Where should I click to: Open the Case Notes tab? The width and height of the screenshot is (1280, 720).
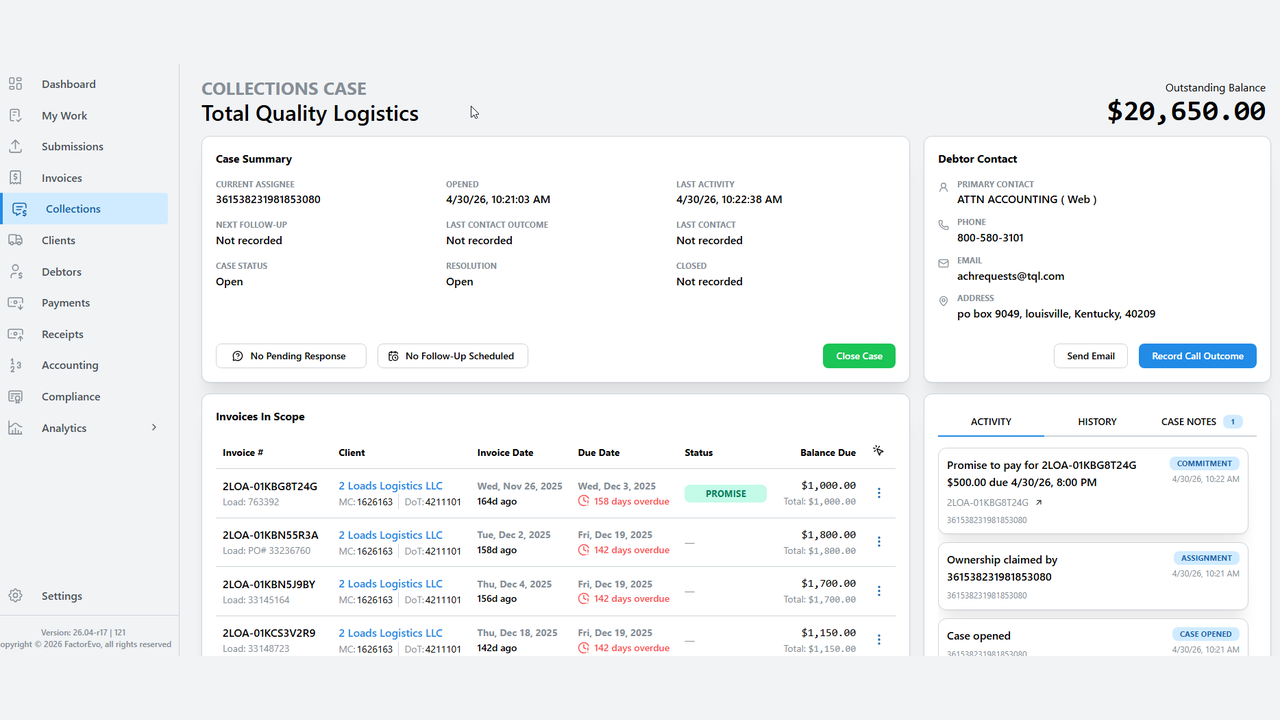(x=1202, y=422)
